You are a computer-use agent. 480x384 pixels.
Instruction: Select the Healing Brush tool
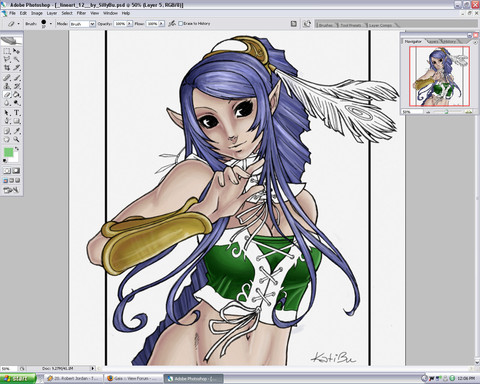(x=7, y=78)
